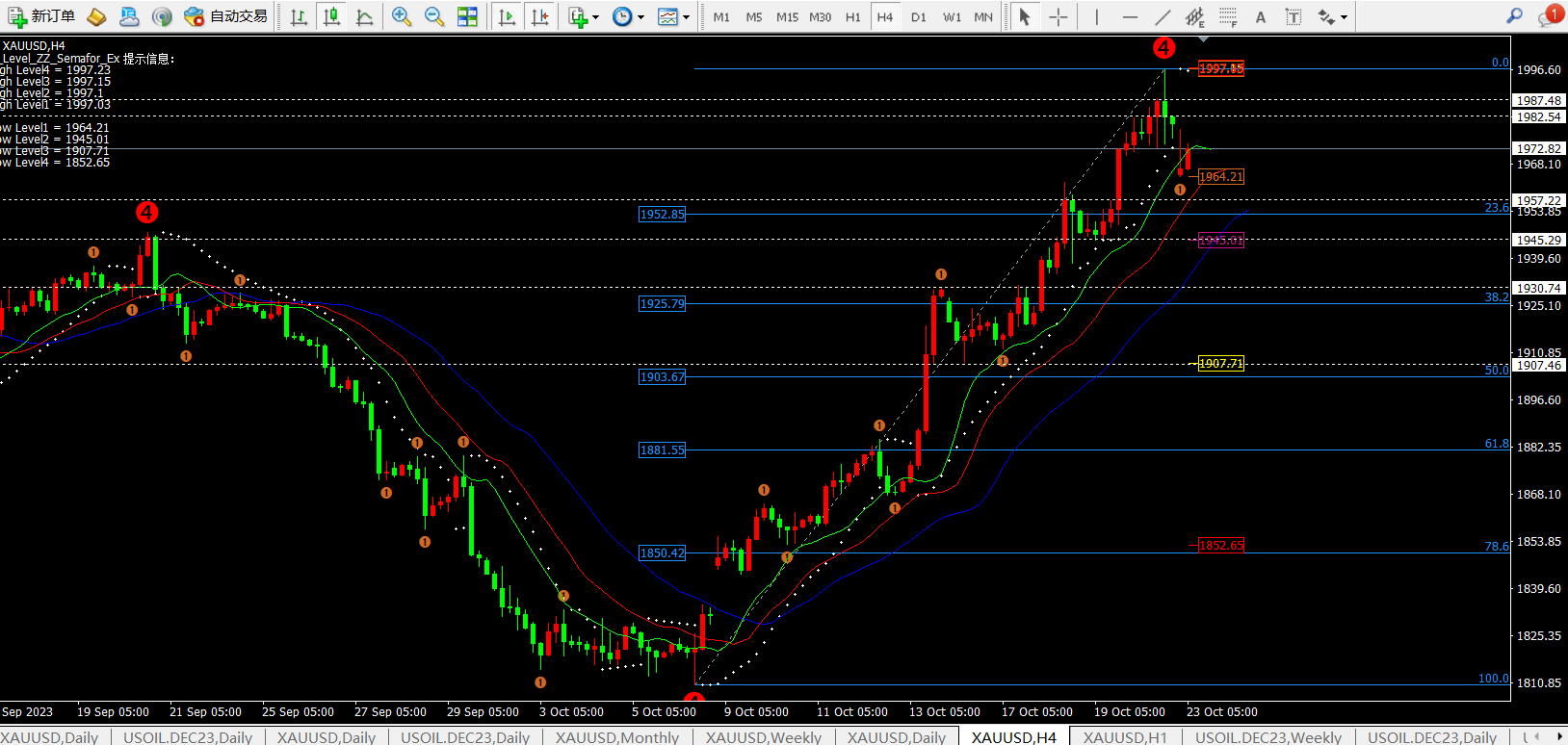The height and width of the screenshot is (745, 1568).
Task: Select the M5 timeframe
Action: coord(754,17)
